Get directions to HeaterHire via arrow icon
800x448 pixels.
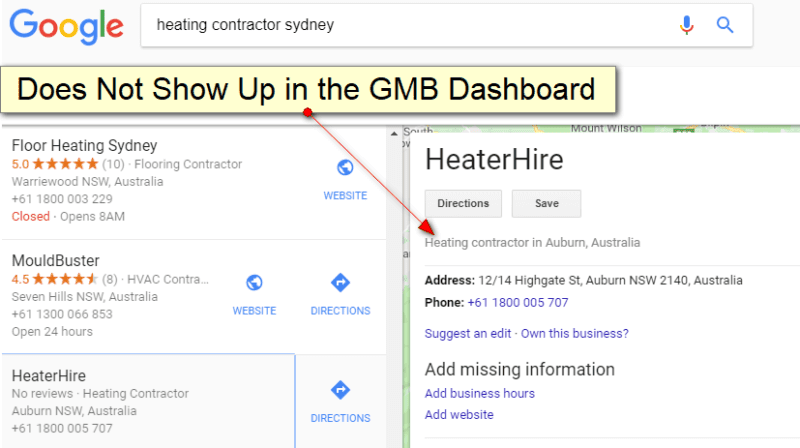click(340, 390)
